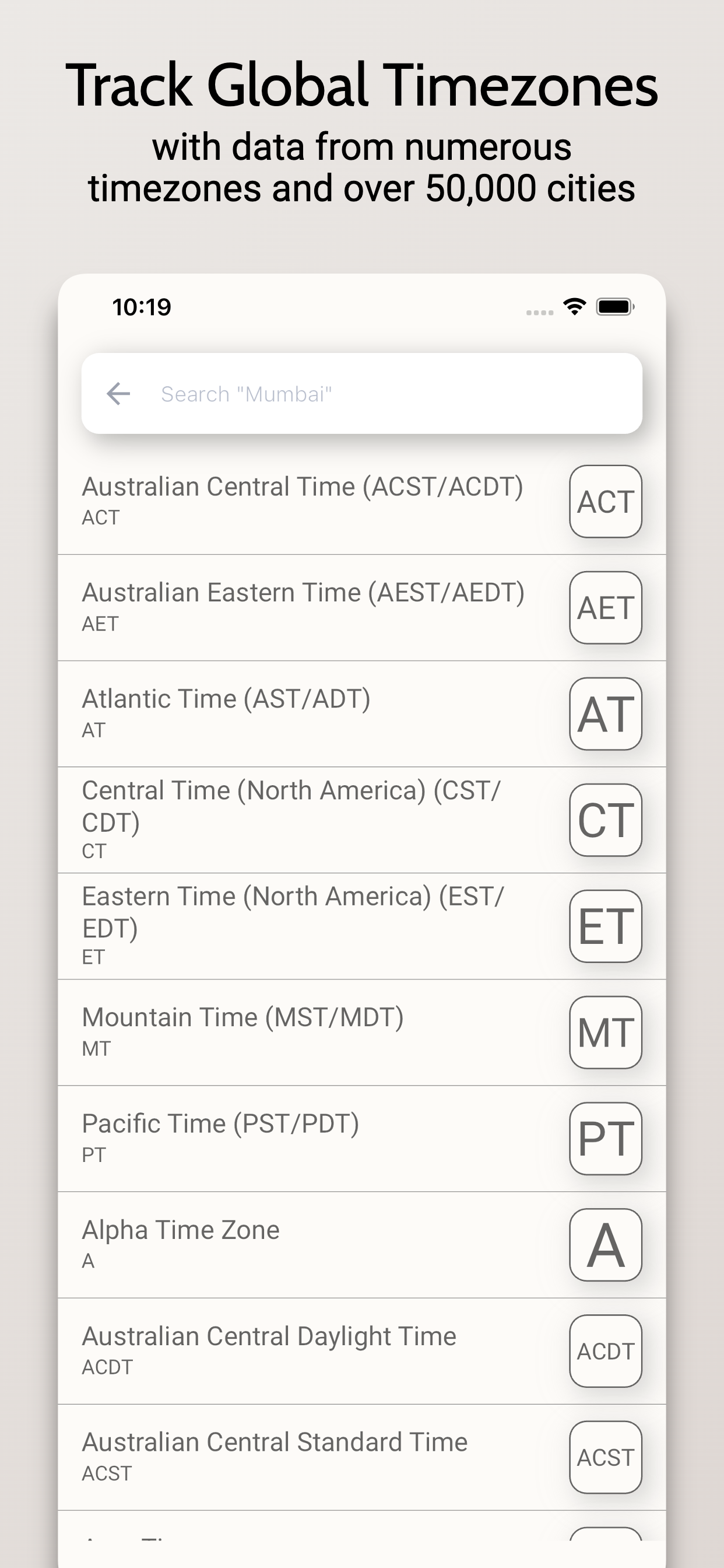
Task: Tap the back arrow in search bar
Action: coord(118,394)
